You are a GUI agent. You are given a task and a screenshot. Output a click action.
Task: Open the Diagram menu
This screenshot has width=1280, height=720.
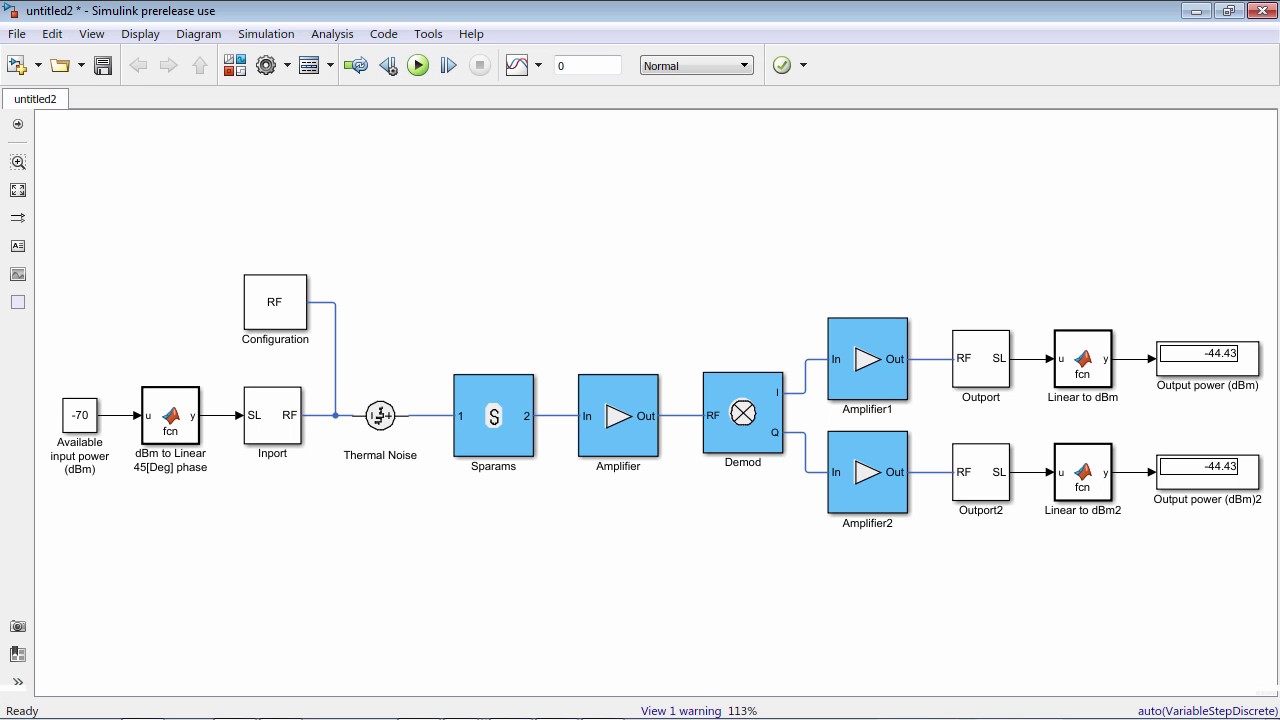click(198, 33)
